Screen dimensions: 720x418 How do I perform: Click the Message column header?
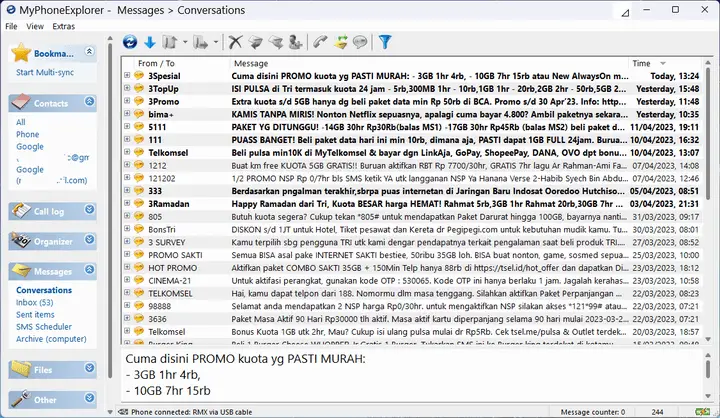tap(428, 63)
